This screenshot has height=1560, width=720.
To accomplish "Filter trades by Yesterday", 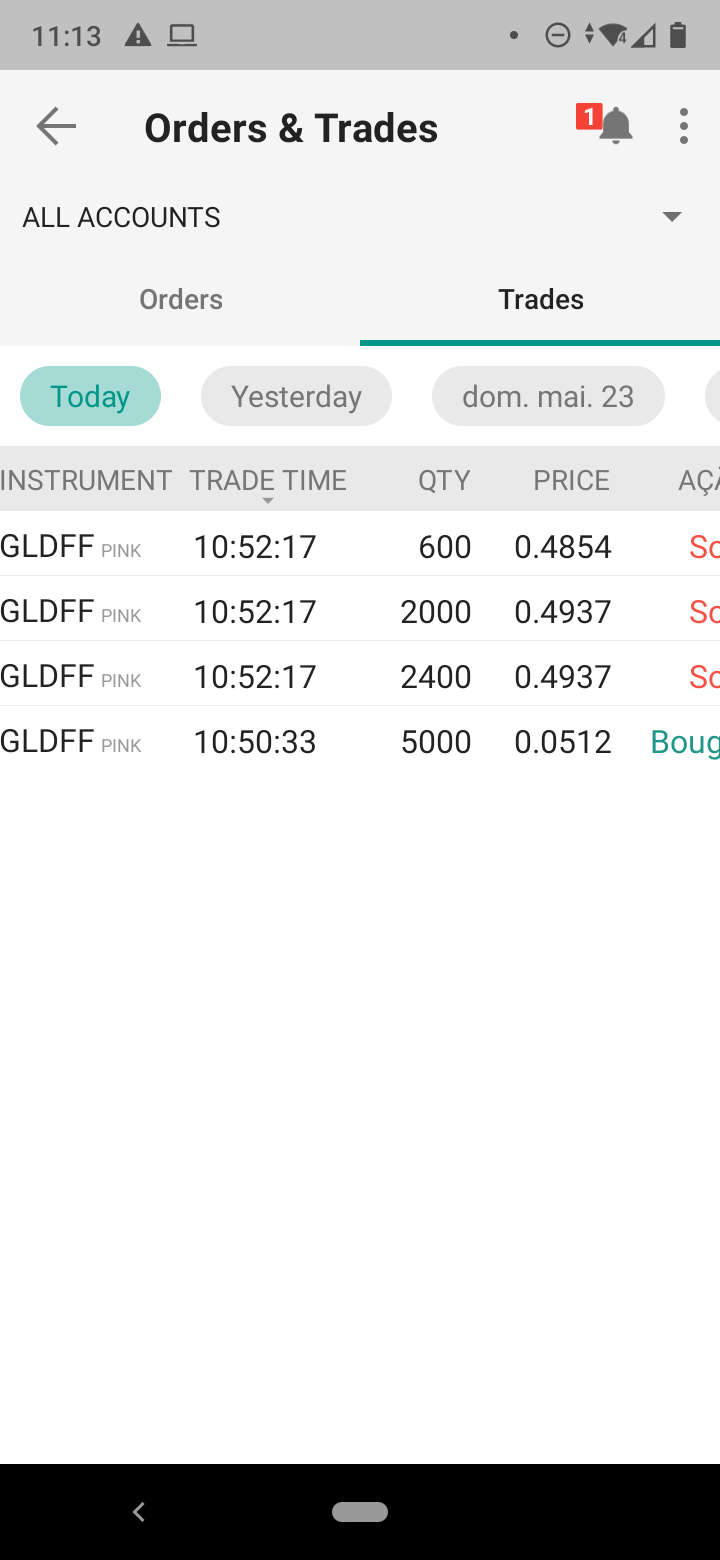I will coord(296,397).
